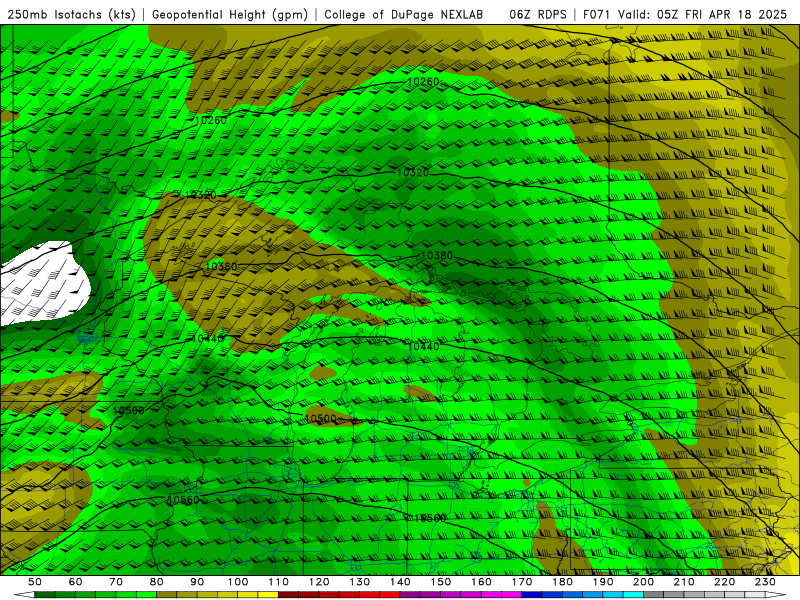Click the 80 tick label on the color bar

click(157, 582)
